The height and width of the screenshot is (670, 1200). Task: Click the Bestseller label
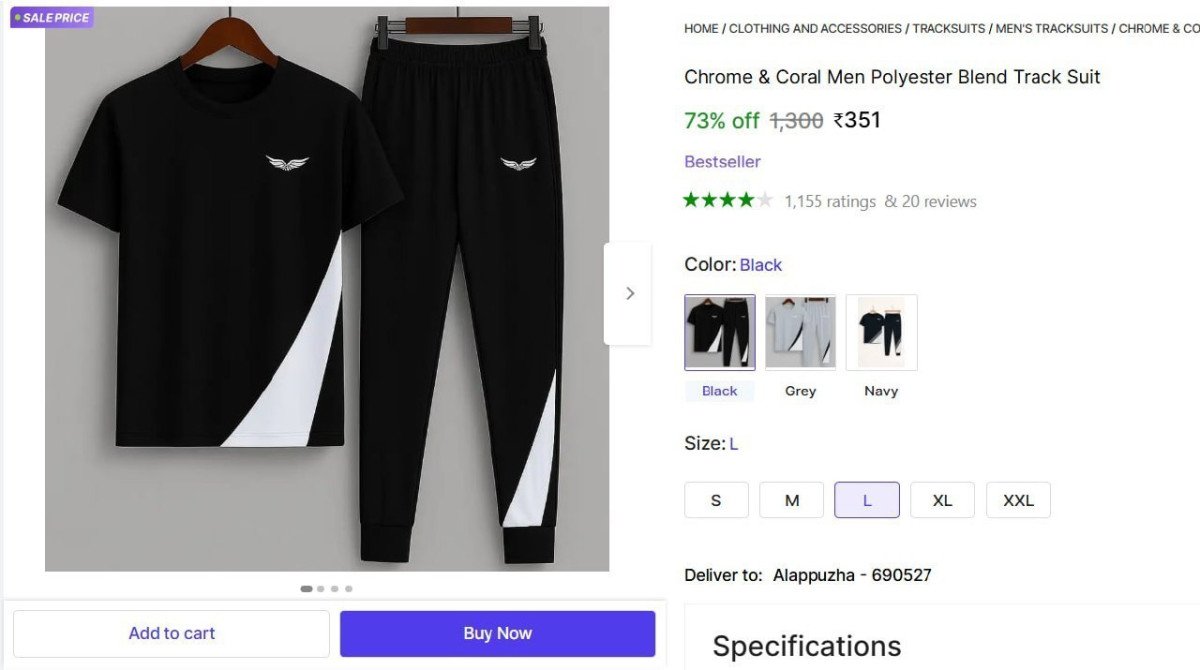pyautogui.click(x=722, y=161)
